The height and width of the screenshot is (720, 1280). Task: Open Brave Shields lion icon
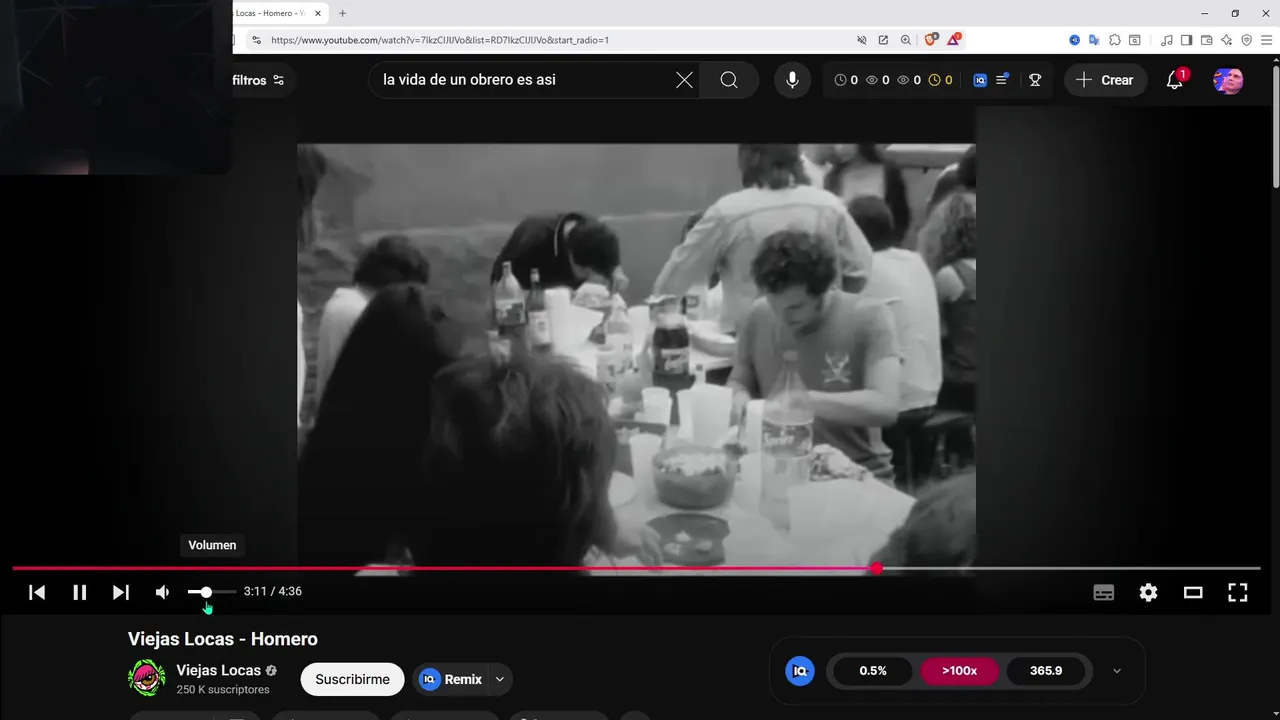[x=931, y=40]
